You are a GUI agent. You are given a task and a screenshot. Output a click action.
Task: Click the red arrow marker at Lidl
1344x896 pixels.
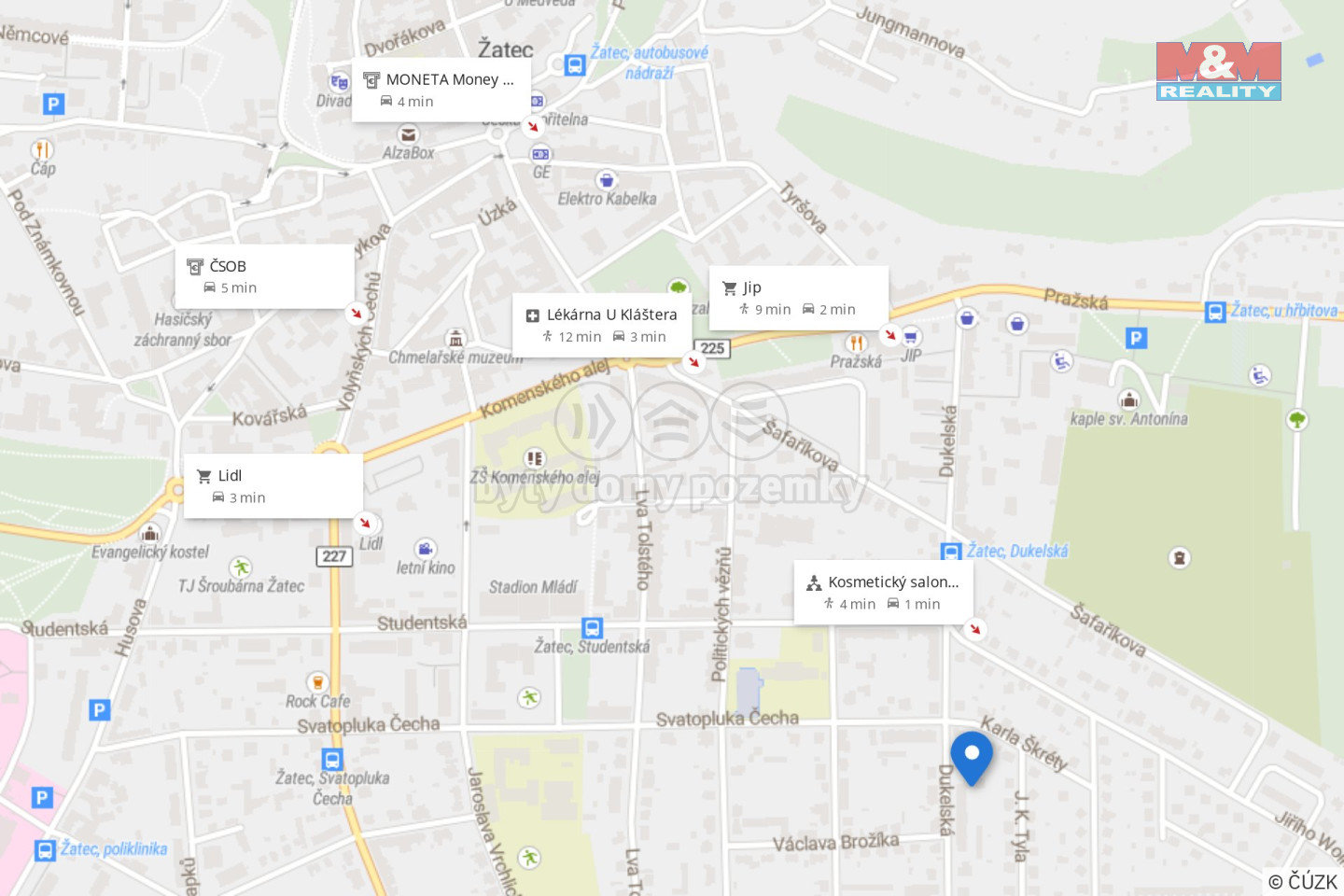[365, 522]
